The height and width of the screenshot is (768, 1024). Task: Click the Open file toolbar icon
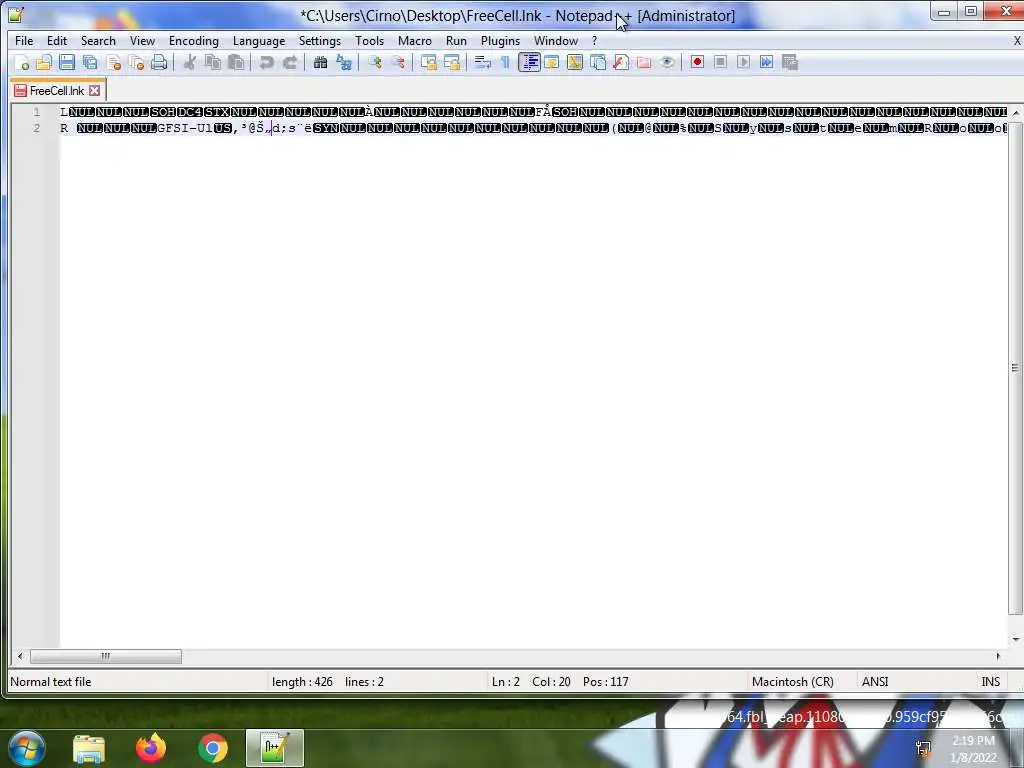(44, 63)
